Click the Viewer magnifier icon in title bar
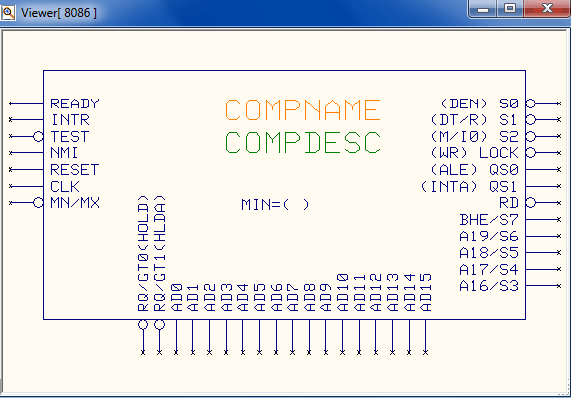The width and height of the screenshot is (571, 398). 8,12
